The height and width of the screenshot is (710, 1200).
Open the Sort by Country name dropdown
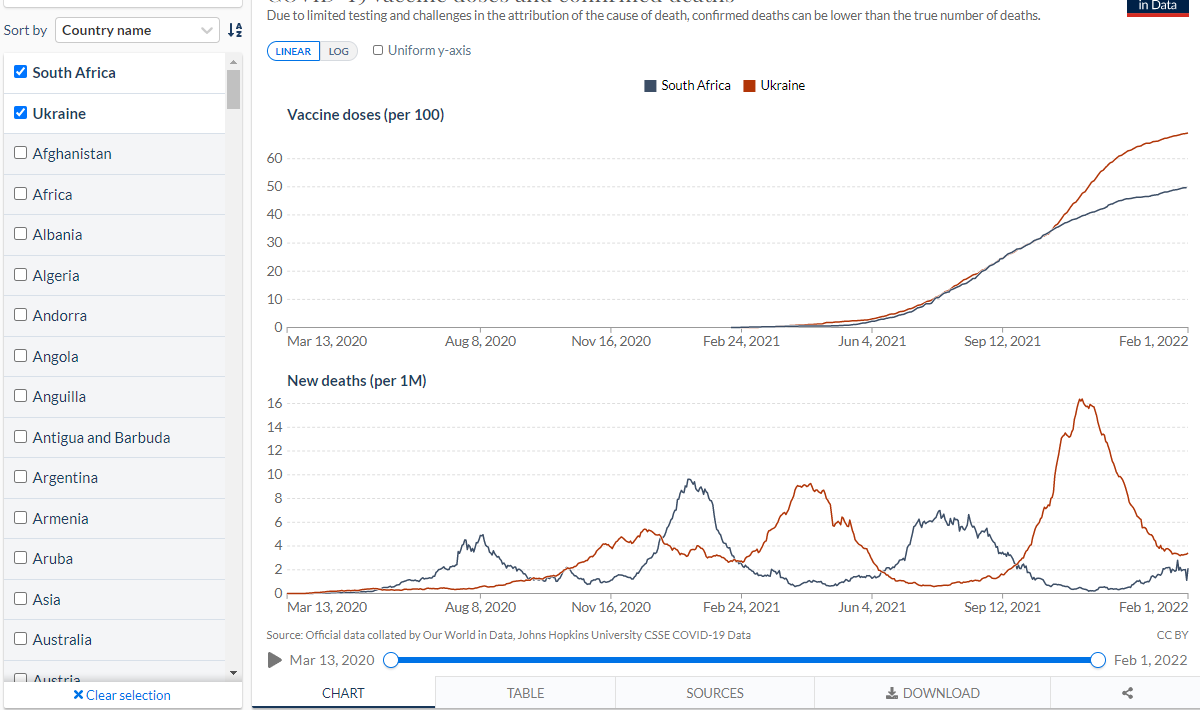coord(137,30)
